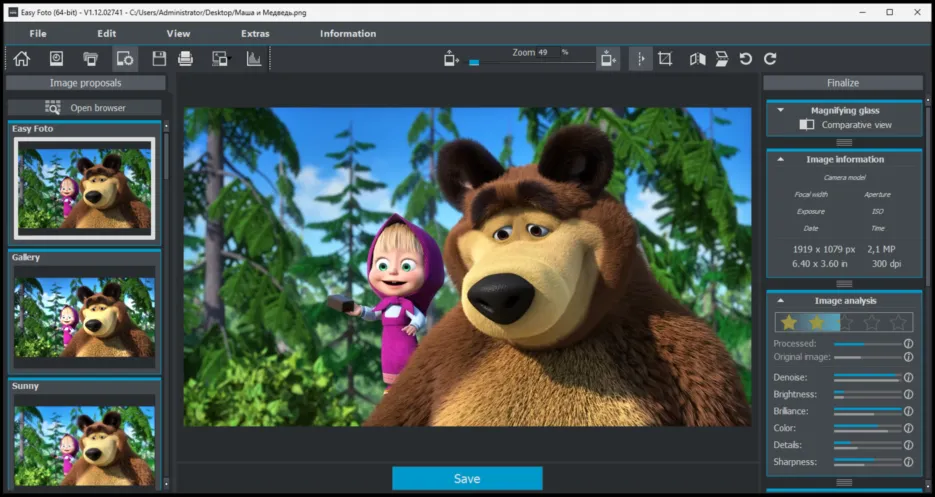Screen dimensions: 935x497
Task: Click the star rating bar
Action: [x=844, y=322]
